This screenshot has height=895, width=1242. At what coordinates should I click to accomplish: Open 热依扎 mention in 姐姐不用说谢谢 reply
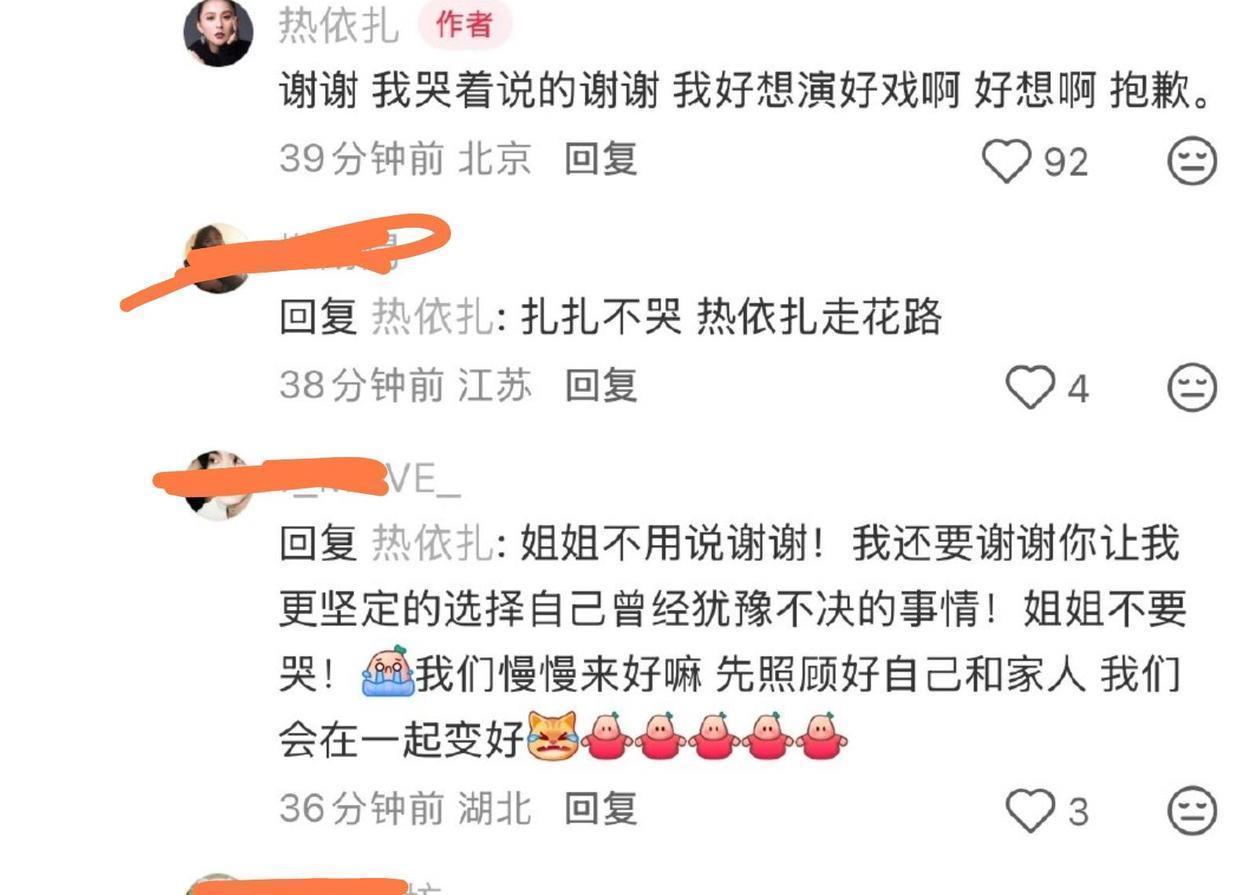pyautogui.click(x=432, y=544)
